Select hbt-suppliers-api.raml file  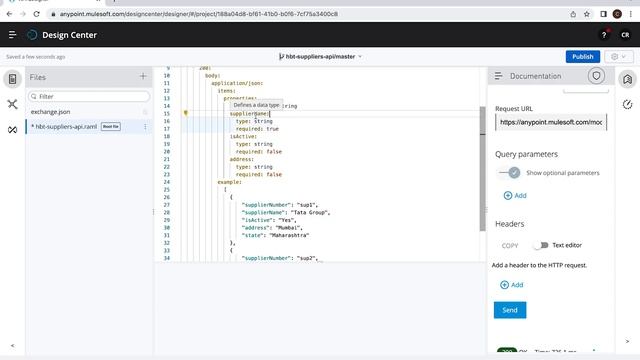[x=66, y=127]
